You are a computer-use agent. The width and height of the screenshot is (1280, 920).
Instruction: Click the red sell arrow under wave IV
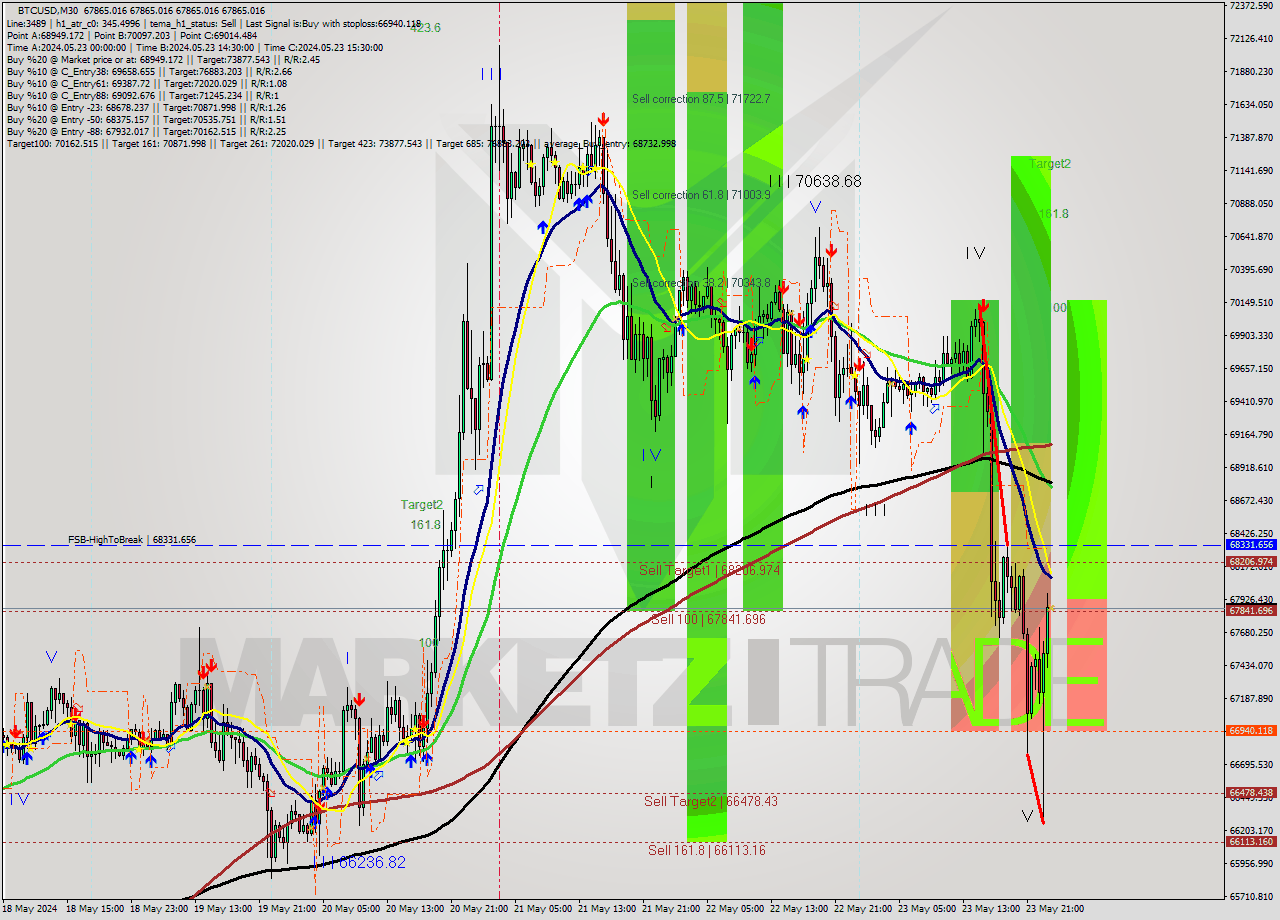[983, 305]
